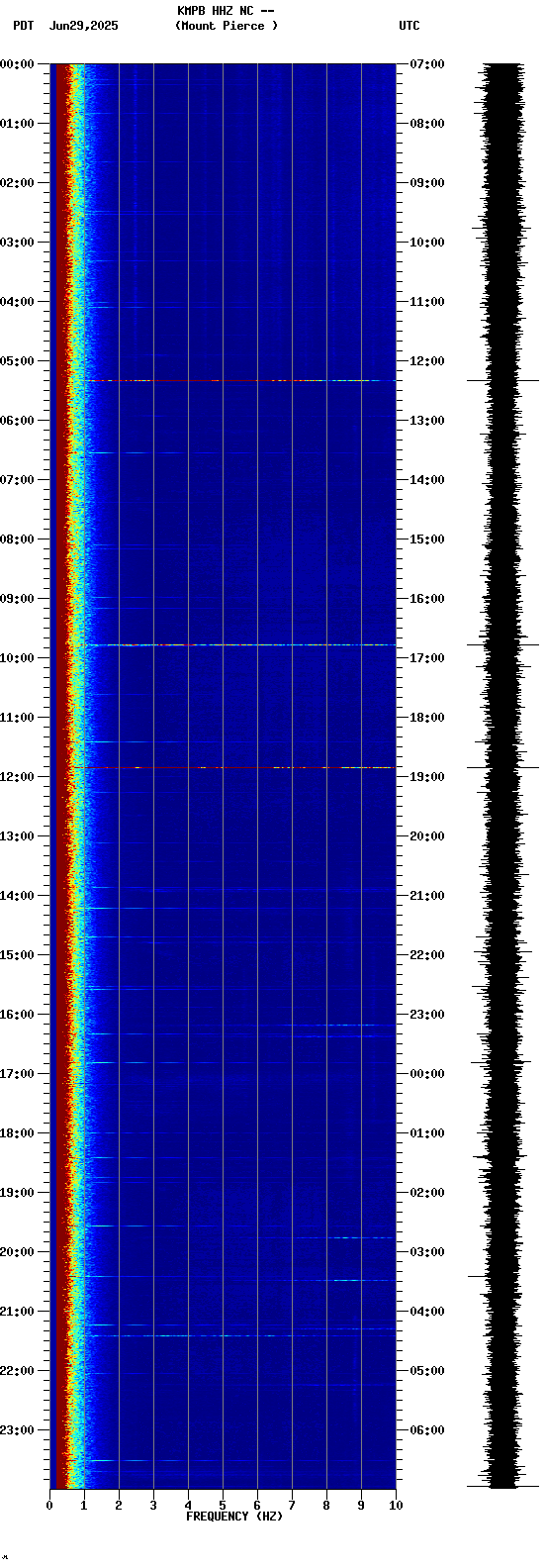The height and width of the screenshot is (1568, 546).
Task: Click the 00:00 PDT time label
Action: pos(17,64)
